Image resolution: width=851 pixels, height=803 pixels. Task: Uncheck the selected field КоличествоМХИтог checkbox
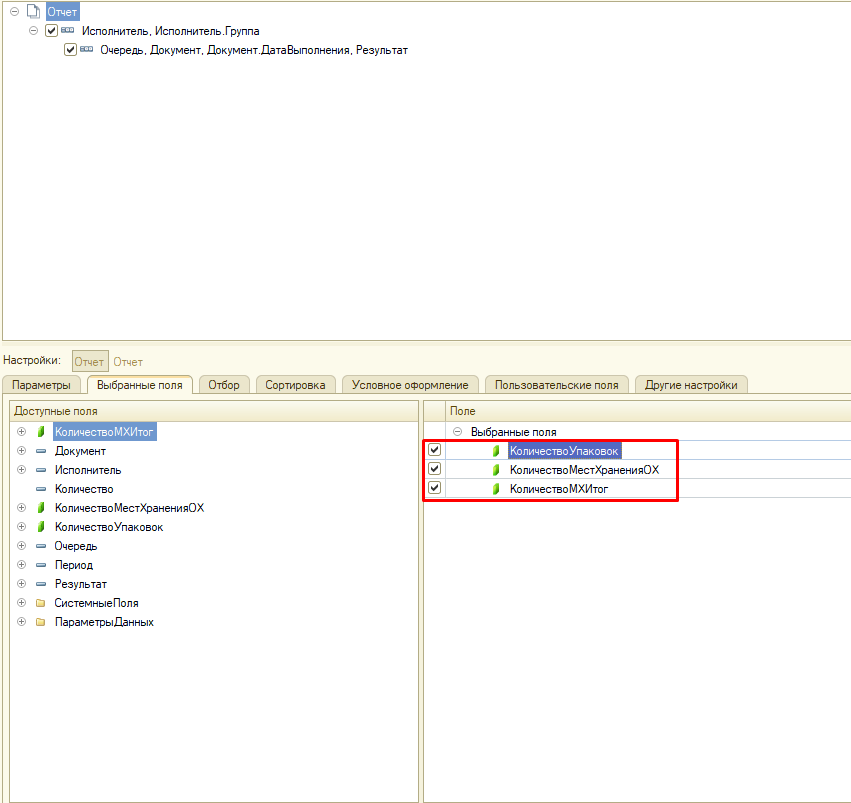click(434, 488)
